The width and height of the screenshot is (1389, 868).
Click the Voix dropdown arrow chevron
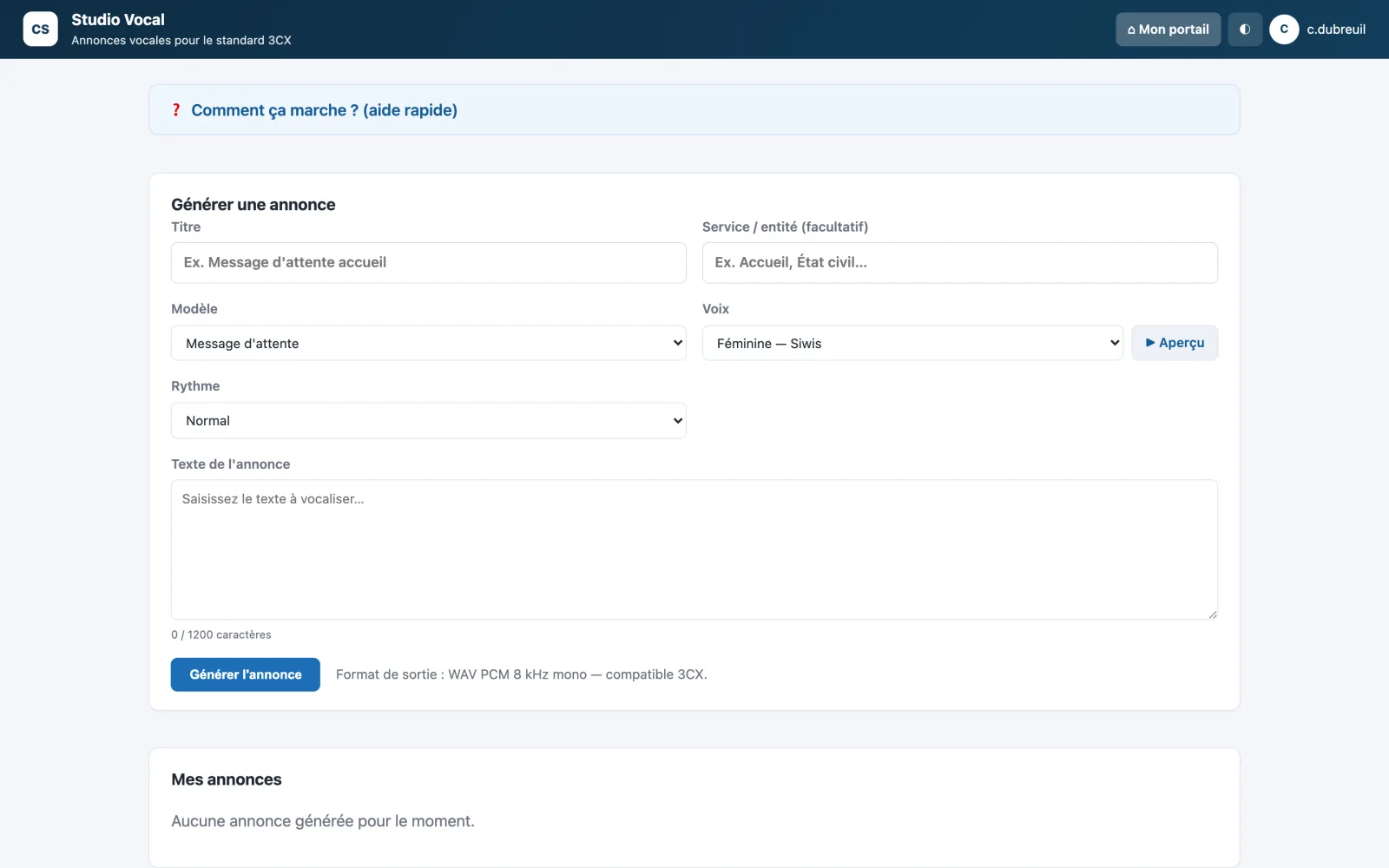pos(1115,343)
